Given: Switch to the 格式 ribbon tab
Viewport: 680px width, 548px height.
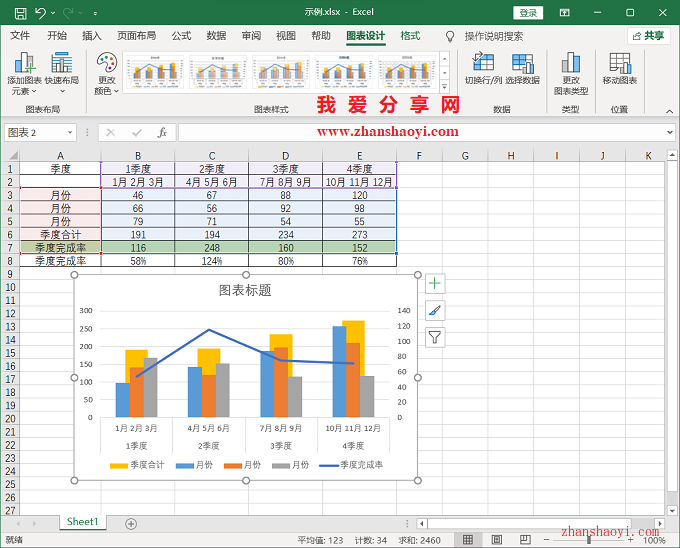Looking at the screenshot, I should [x=410, y=36].
